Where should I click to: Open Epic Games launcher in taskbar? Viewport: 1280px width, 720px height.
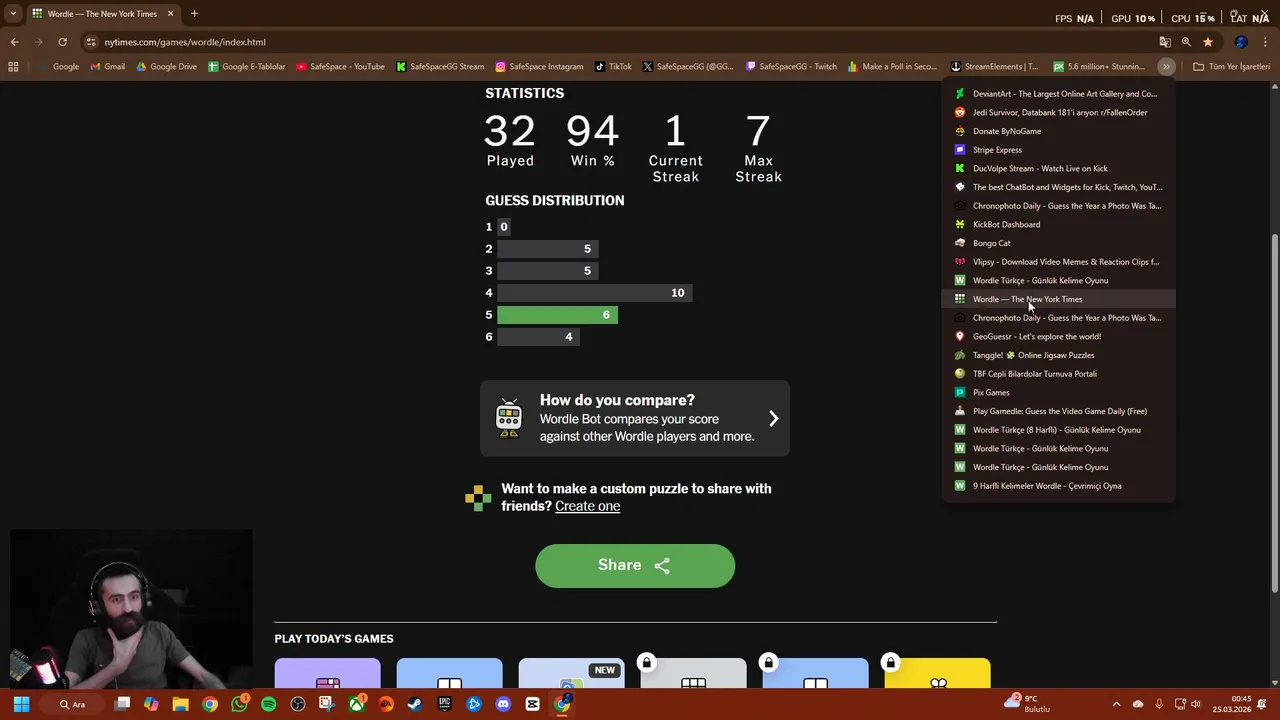pyautogui.click(x=444, y=704)
